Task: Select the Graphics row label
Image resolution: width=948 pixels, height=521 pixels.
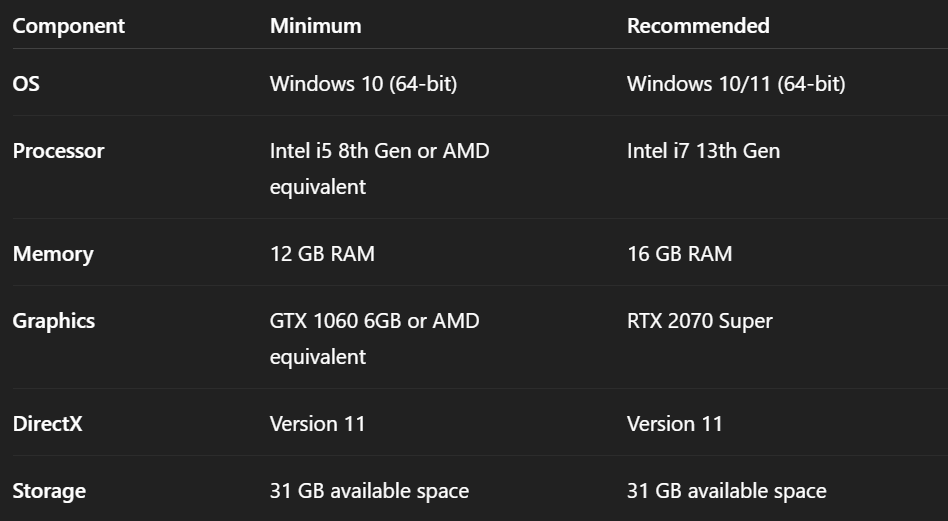Action: pyautogui.click(x=54, y=321)
